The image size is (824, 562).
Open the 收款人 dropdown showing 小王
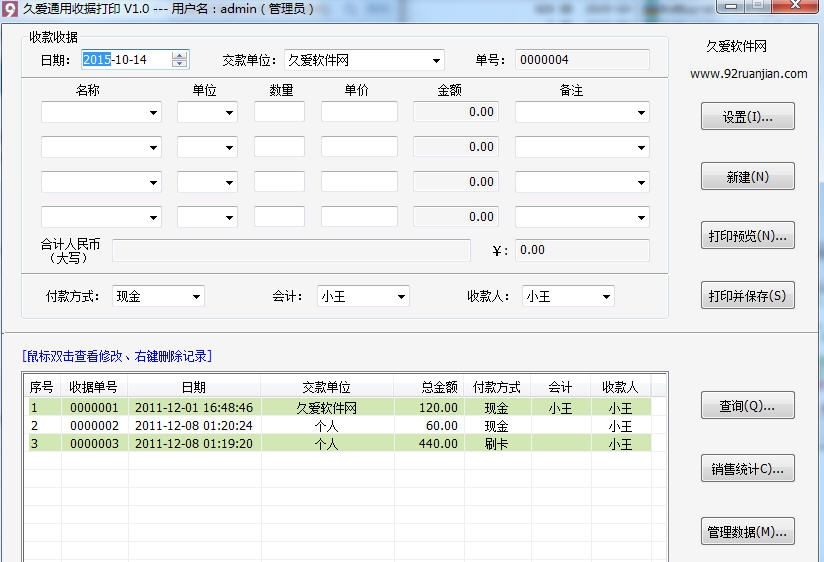coord(605,297)
